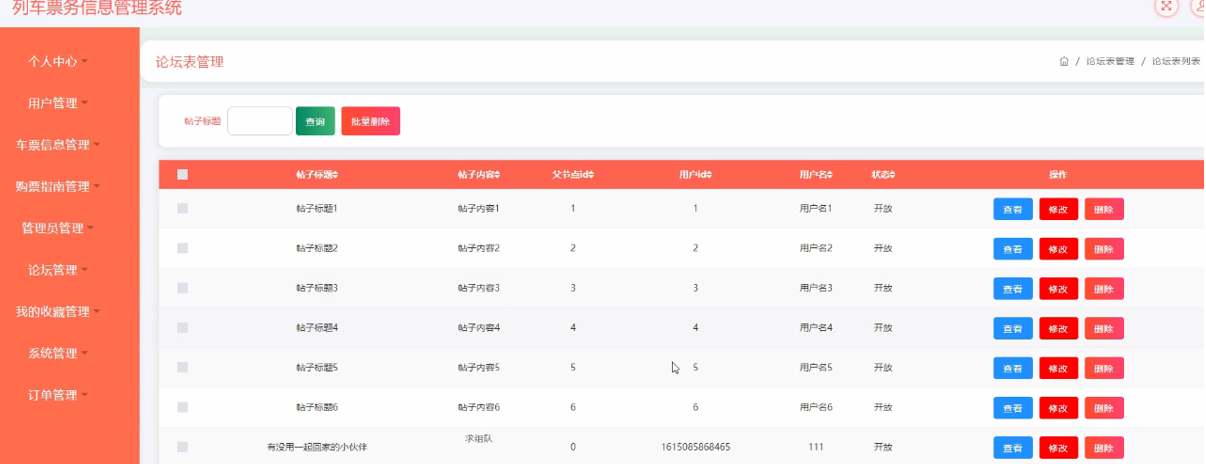Sort the table by 帖子内容 column
Viewport: 1206px width, 464px height.
478,175
